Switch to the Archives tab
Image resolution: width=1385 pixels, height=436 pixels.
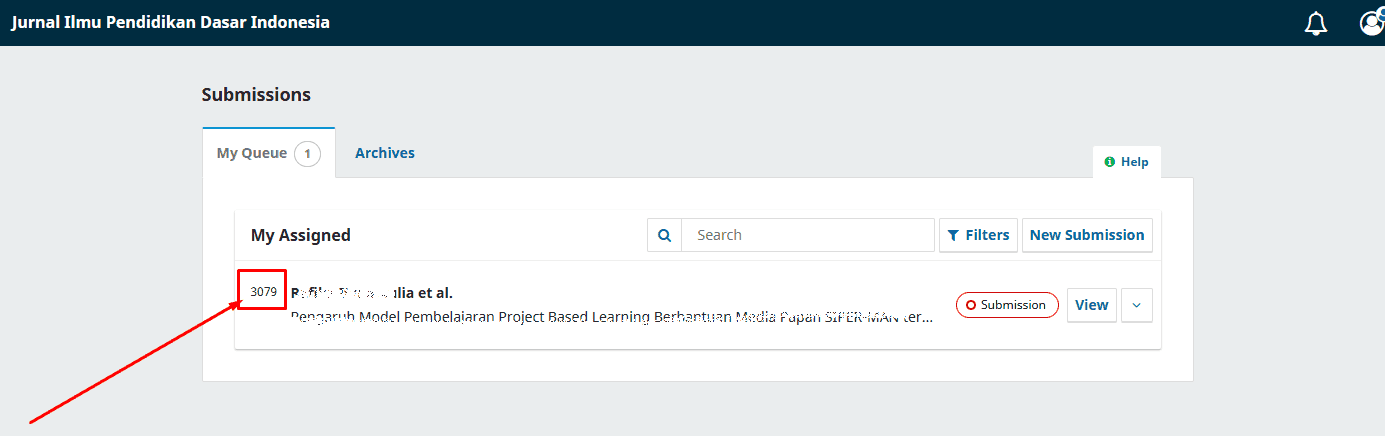point(385,153)
